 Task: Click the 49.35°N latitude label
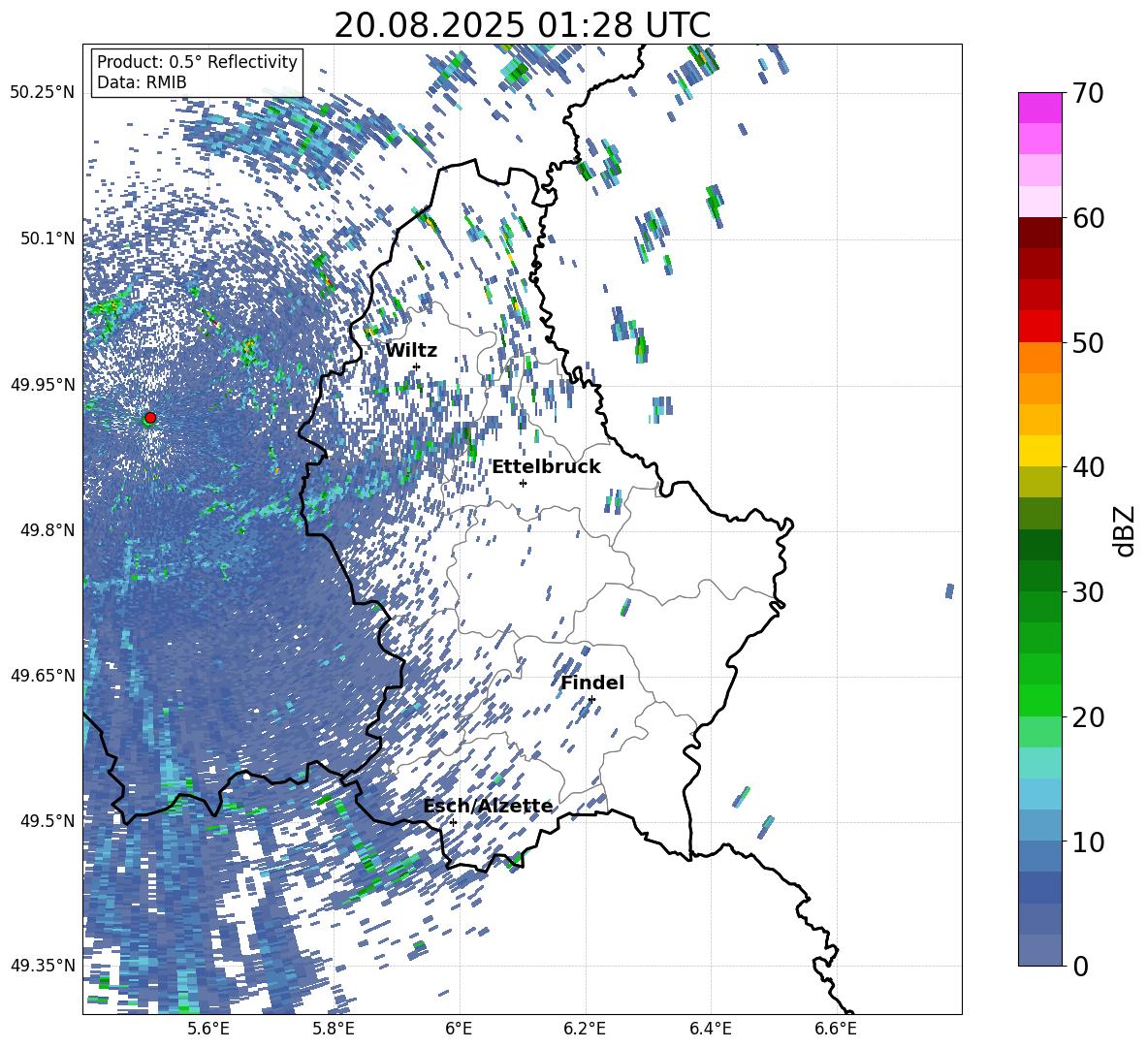point(43,966)
